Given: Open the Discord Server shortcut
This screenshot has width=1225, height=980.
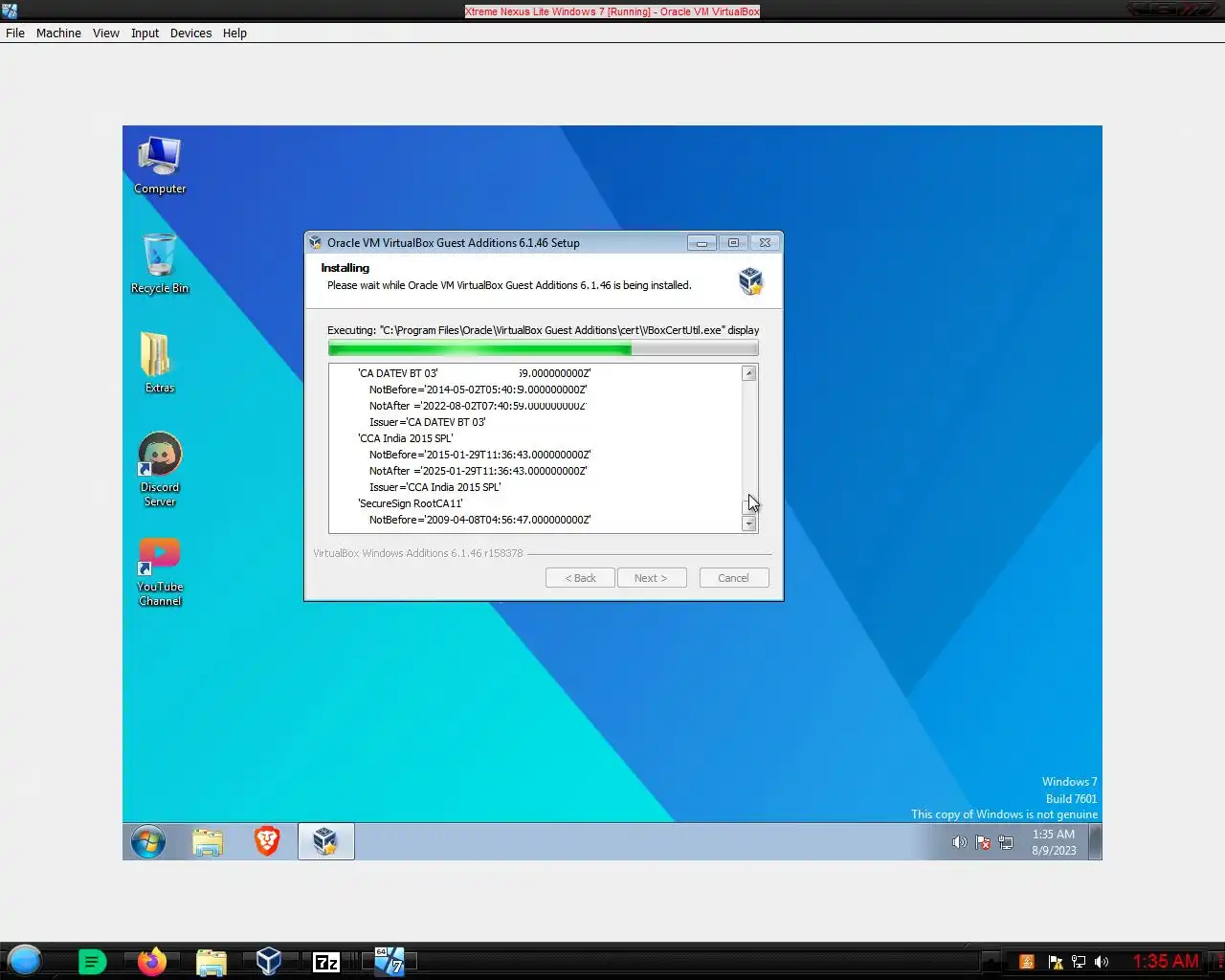Looking at the screenshot, I should [159, 469].
